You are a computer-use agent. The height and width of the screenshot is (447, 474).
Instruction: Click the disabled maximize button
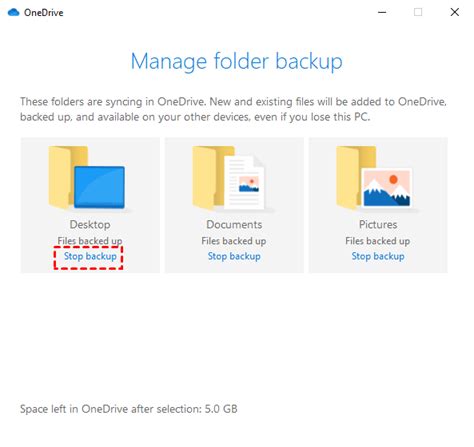pyautogui.click(x=418, y=12)
